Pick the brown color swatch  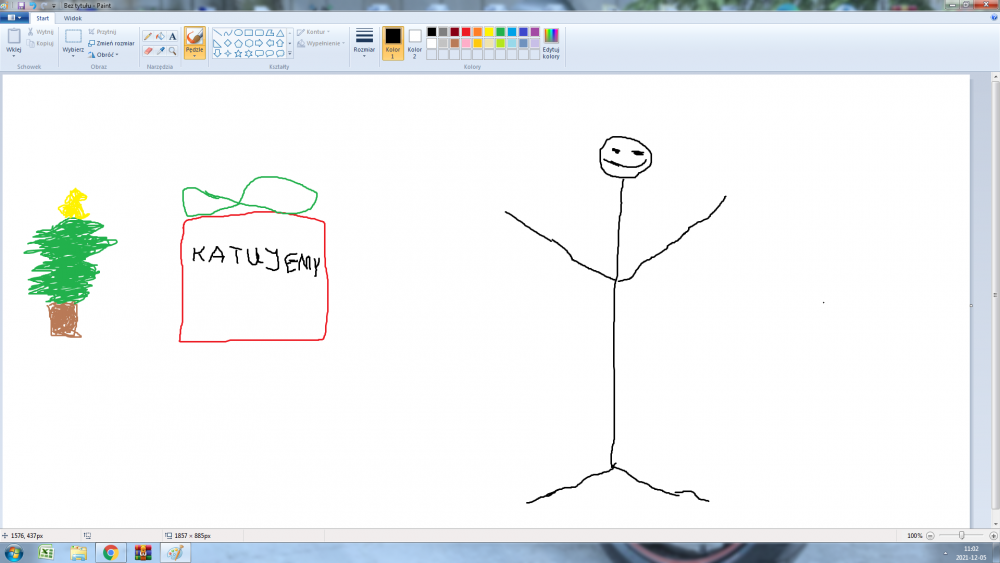pyautogui.click(x=455, y=43)
